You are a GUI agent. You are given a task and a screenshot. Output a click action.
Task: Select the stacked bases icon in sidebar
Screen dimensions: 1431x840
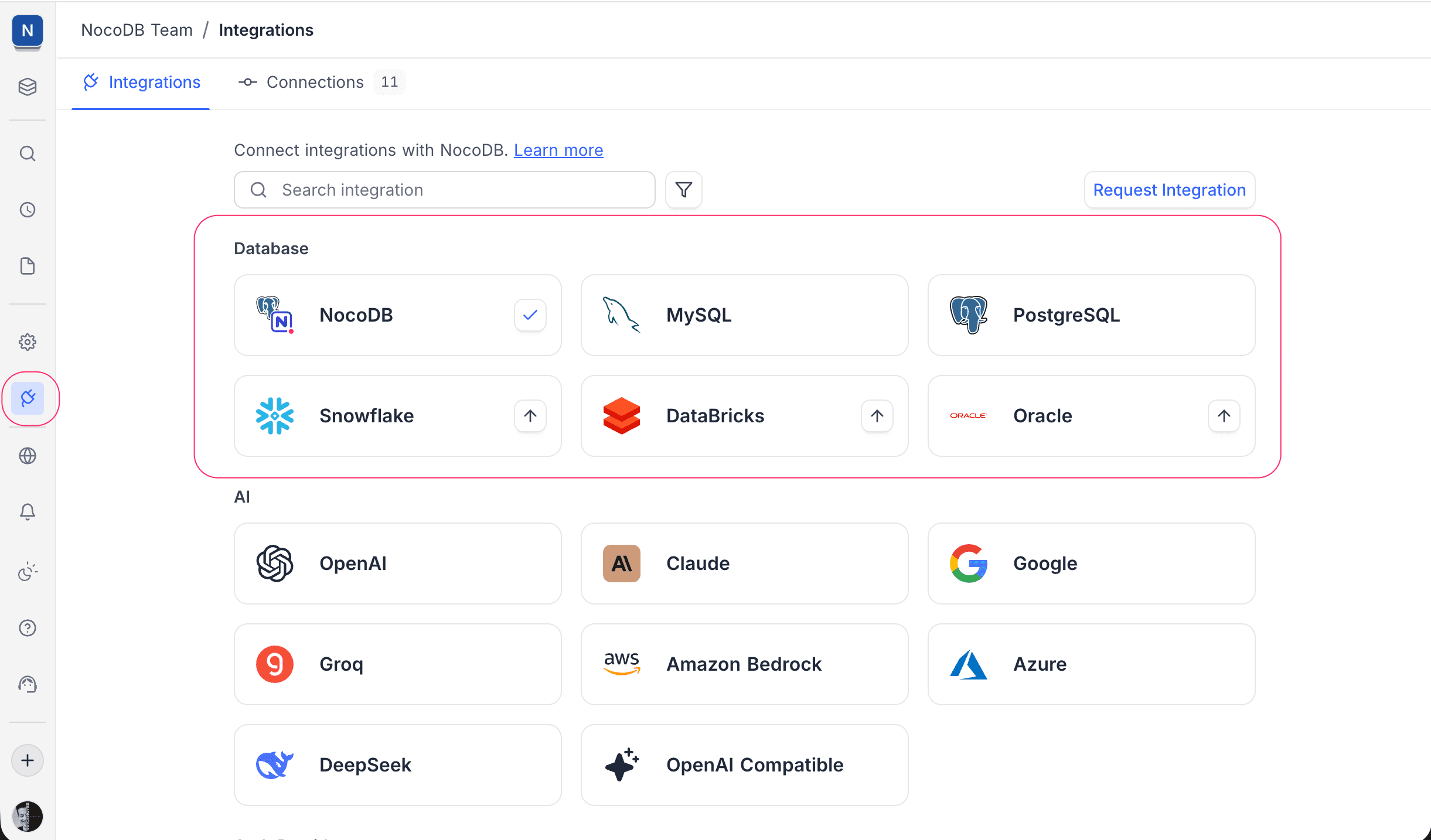(x=28, y=87)
